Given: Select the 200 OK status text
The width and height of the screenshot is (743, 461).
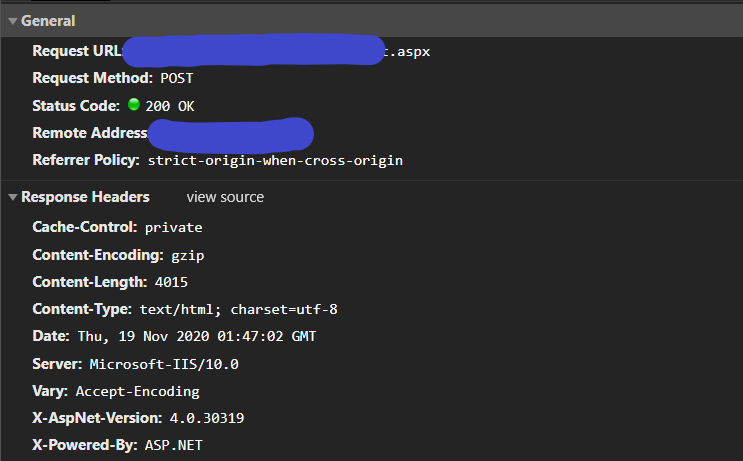Looking at the screenshot, I should tap(170, 105).
